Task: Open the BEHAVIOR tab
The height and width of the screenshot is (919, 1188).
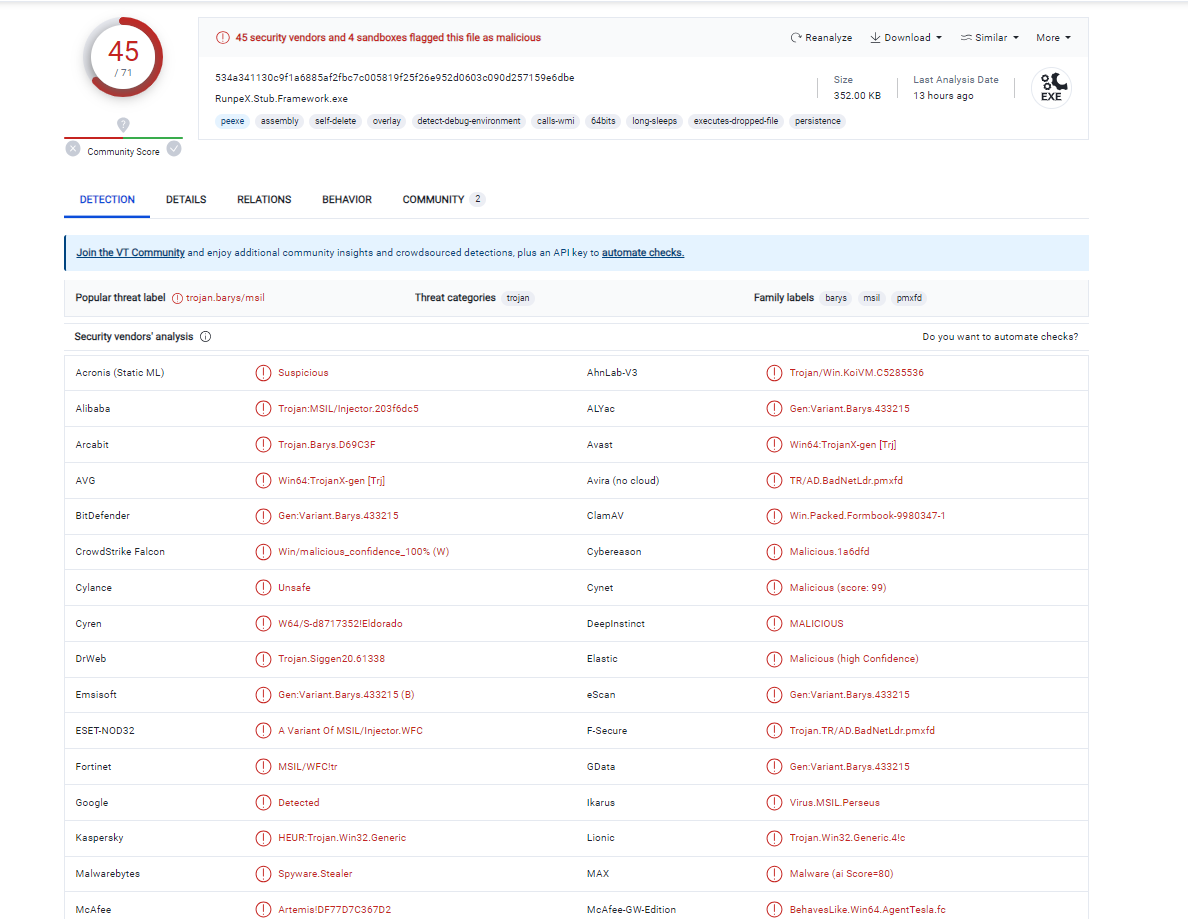Action: [347, 200]
